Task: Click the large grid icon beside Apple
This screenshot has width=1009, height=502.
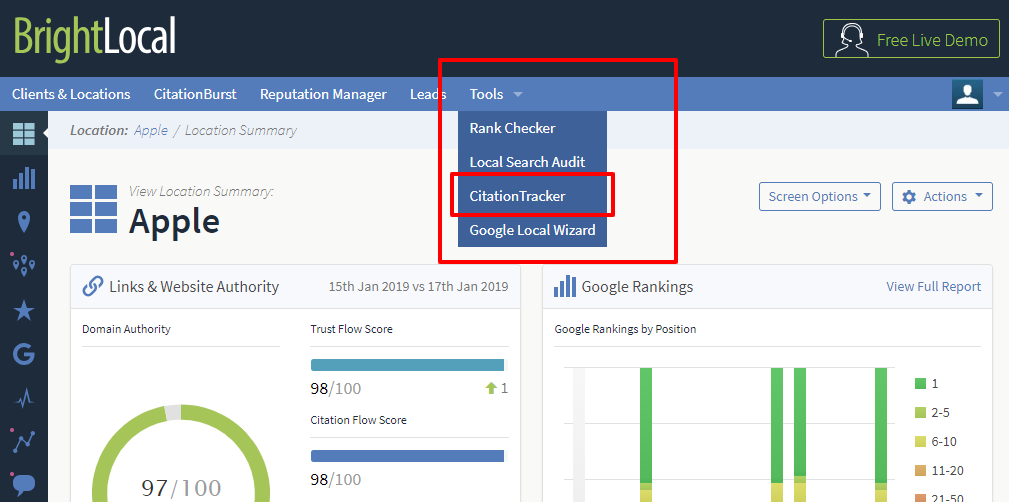Action: point(93,209)
